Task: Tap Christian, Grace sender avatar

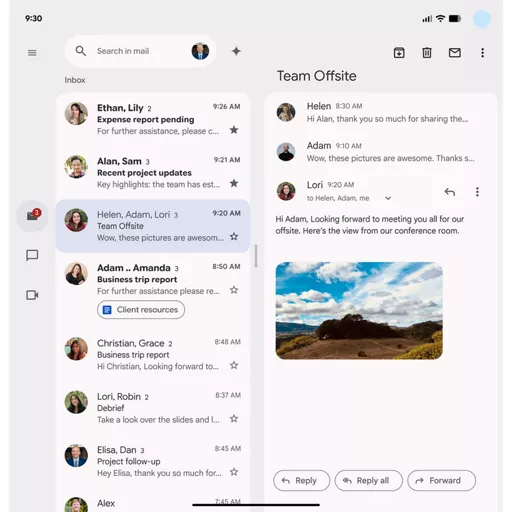Action: [76, 349]
